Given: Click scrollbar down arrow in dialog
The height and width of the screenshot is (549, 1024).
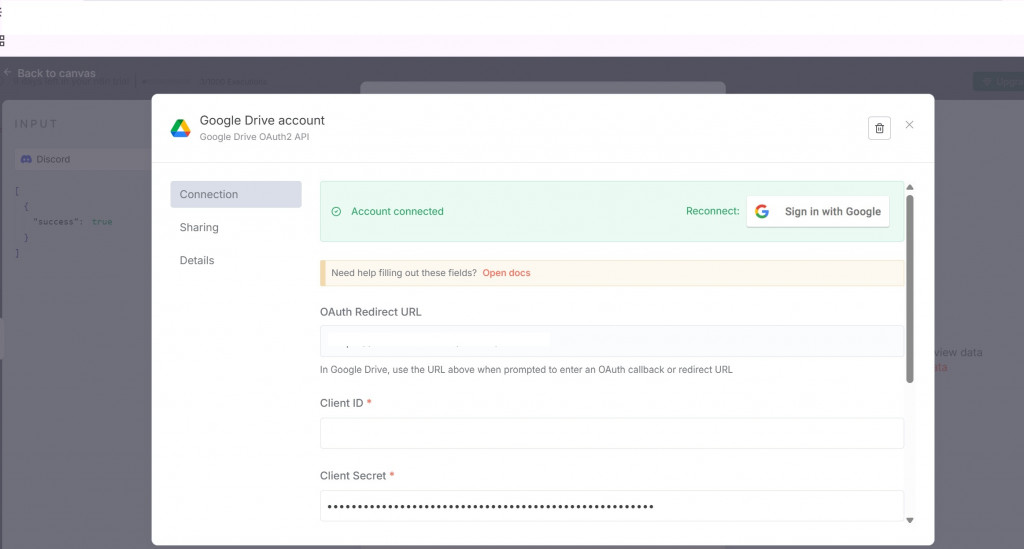Looking at the screenshot, I should 910,520.
